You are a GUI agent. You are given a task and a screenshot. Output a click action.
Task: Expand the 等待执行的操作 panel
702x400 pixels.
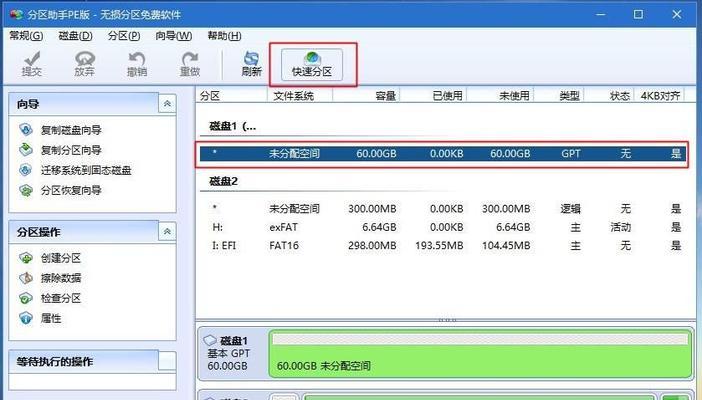click(x=167, y=361)
